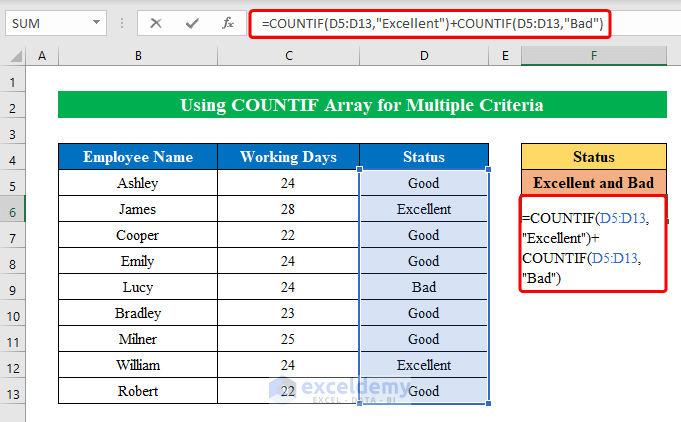Expand the Name Box dropdown arrow
Screen dimensions: 681x422
pyautogui.click(x=96, y=23)
